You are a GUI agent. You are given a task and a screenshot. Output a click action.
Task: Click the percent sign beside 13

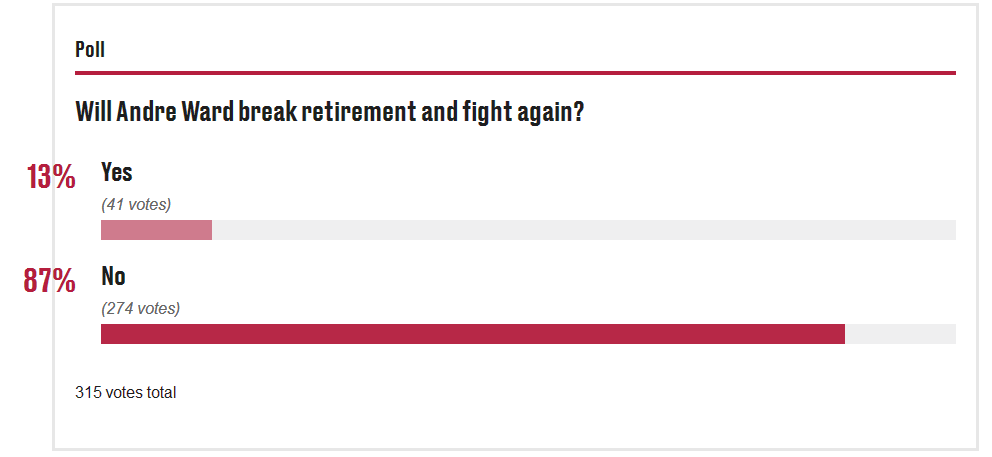(x=63, y=177)
